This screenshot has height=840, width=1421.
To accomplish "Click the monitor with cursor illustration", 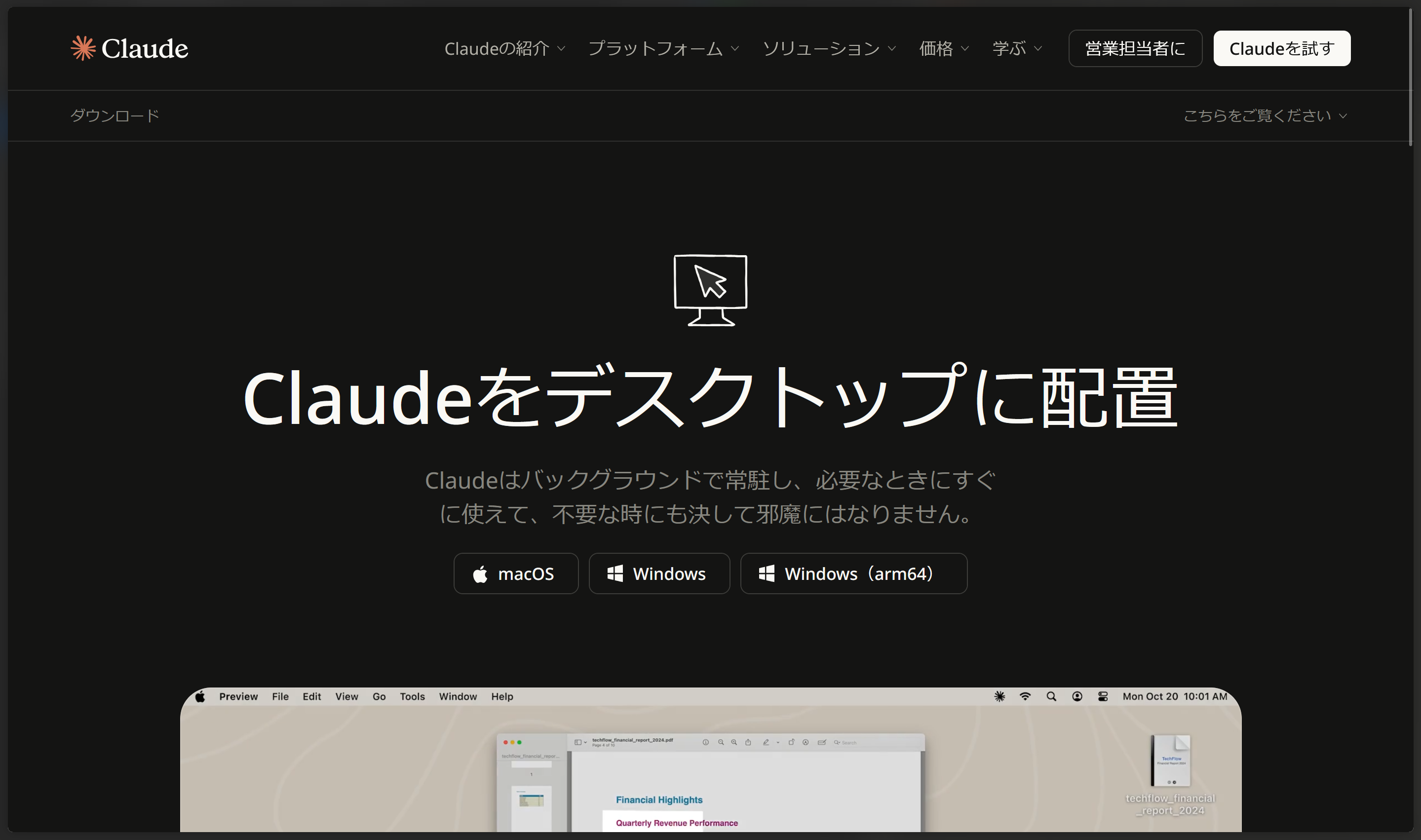I will pos(710,290).
